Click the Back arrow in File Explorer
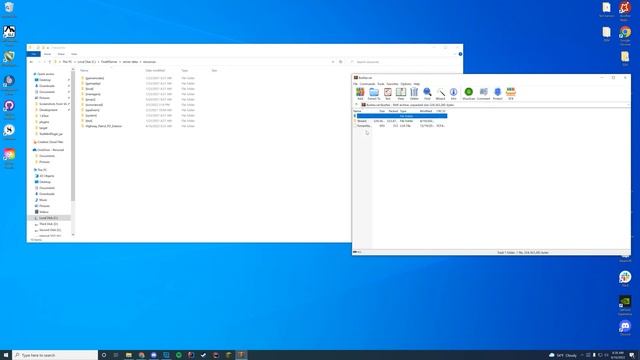 pos(31,62)
